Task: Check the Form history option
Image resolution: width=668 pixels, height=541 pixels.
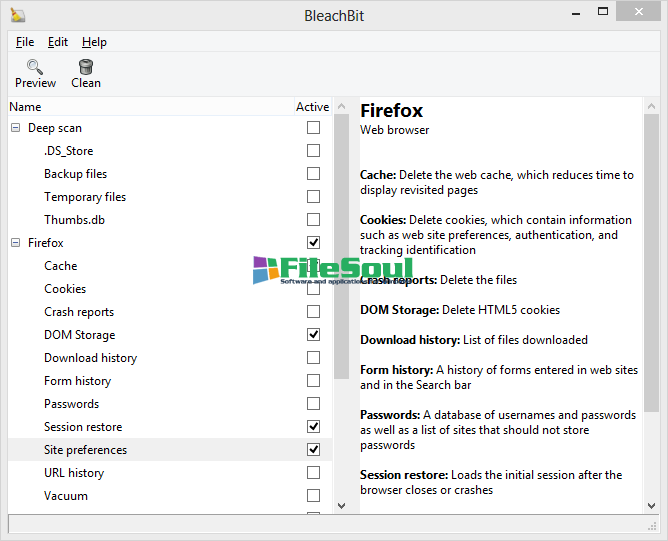Action: [x=313, y=380]
